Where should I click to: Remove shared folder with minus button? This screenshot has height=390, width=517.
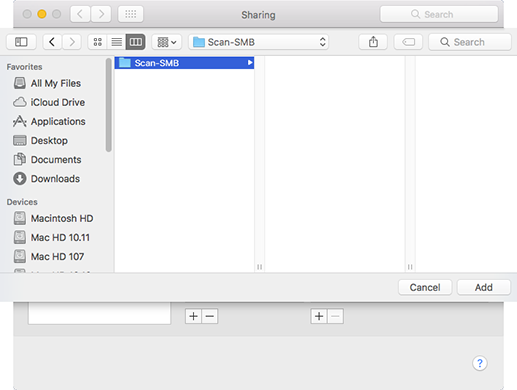210,316
